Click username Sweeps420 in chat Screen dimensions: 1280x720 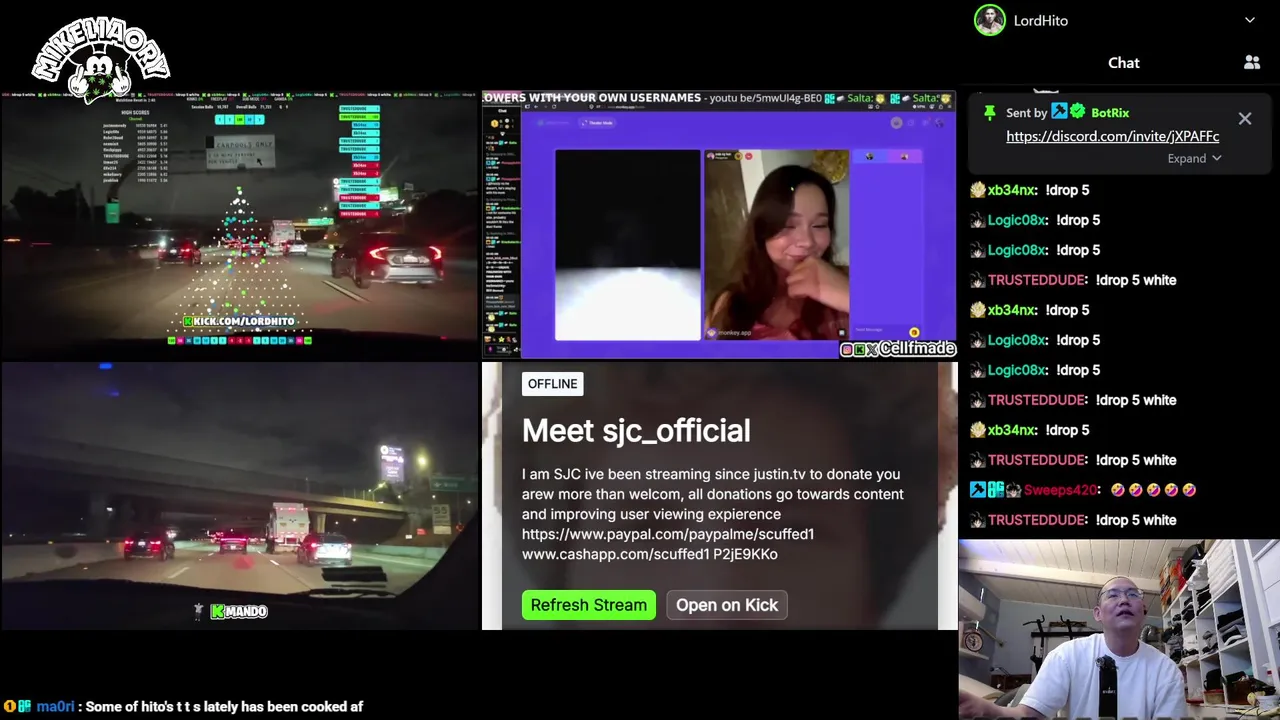pyautogui.click(x=1060, y=490)
